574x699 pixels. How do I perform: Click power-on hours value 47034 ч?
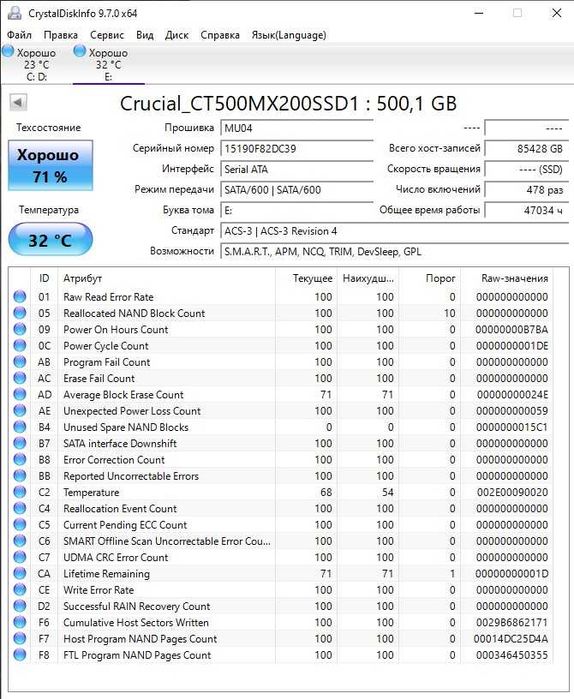(527, 210)
